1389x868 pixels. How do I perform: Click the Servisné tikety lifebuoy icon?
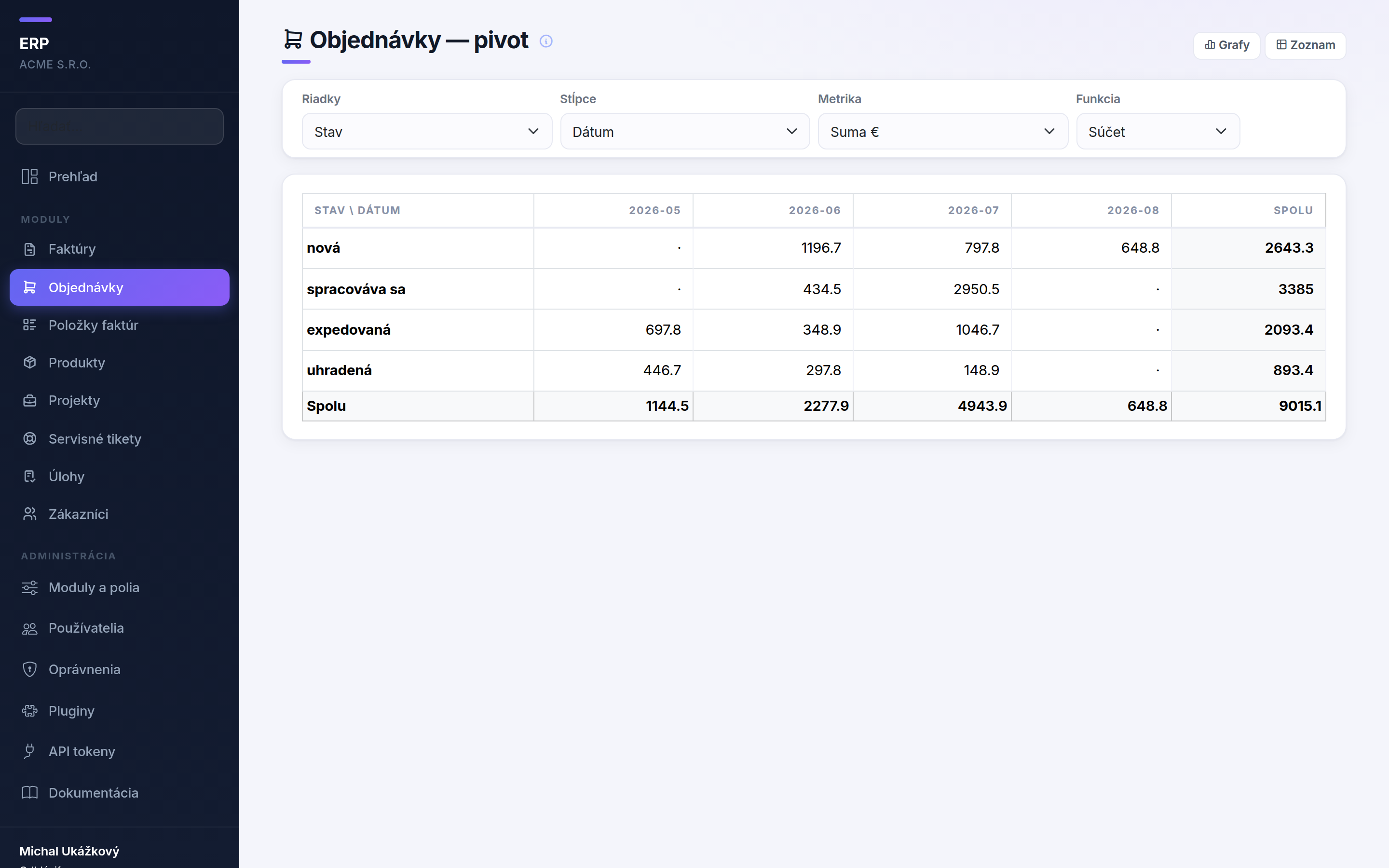coord(30,439)
